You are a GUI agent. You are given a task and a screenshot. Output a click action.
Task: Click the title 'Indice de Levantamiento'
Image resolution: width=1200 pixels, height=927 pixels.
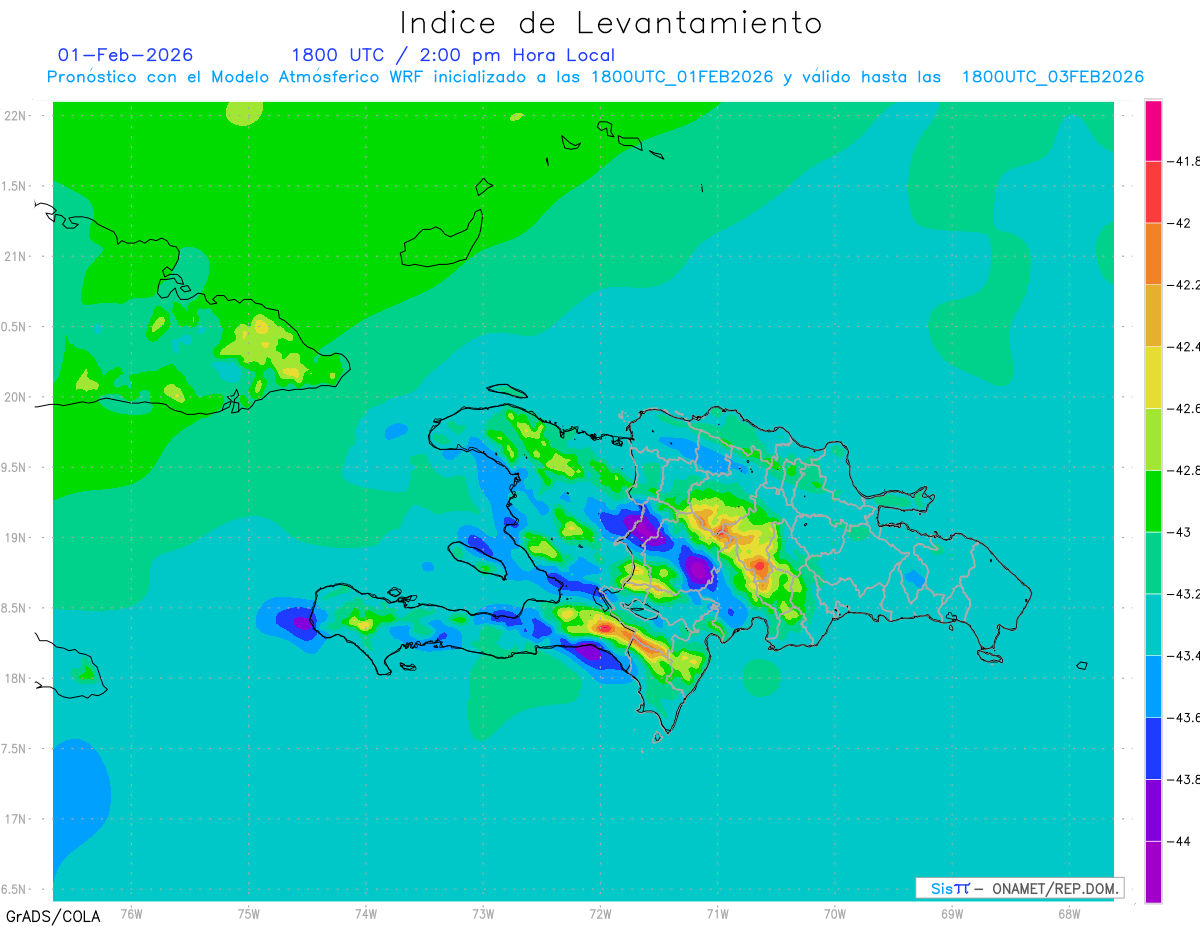611,22
